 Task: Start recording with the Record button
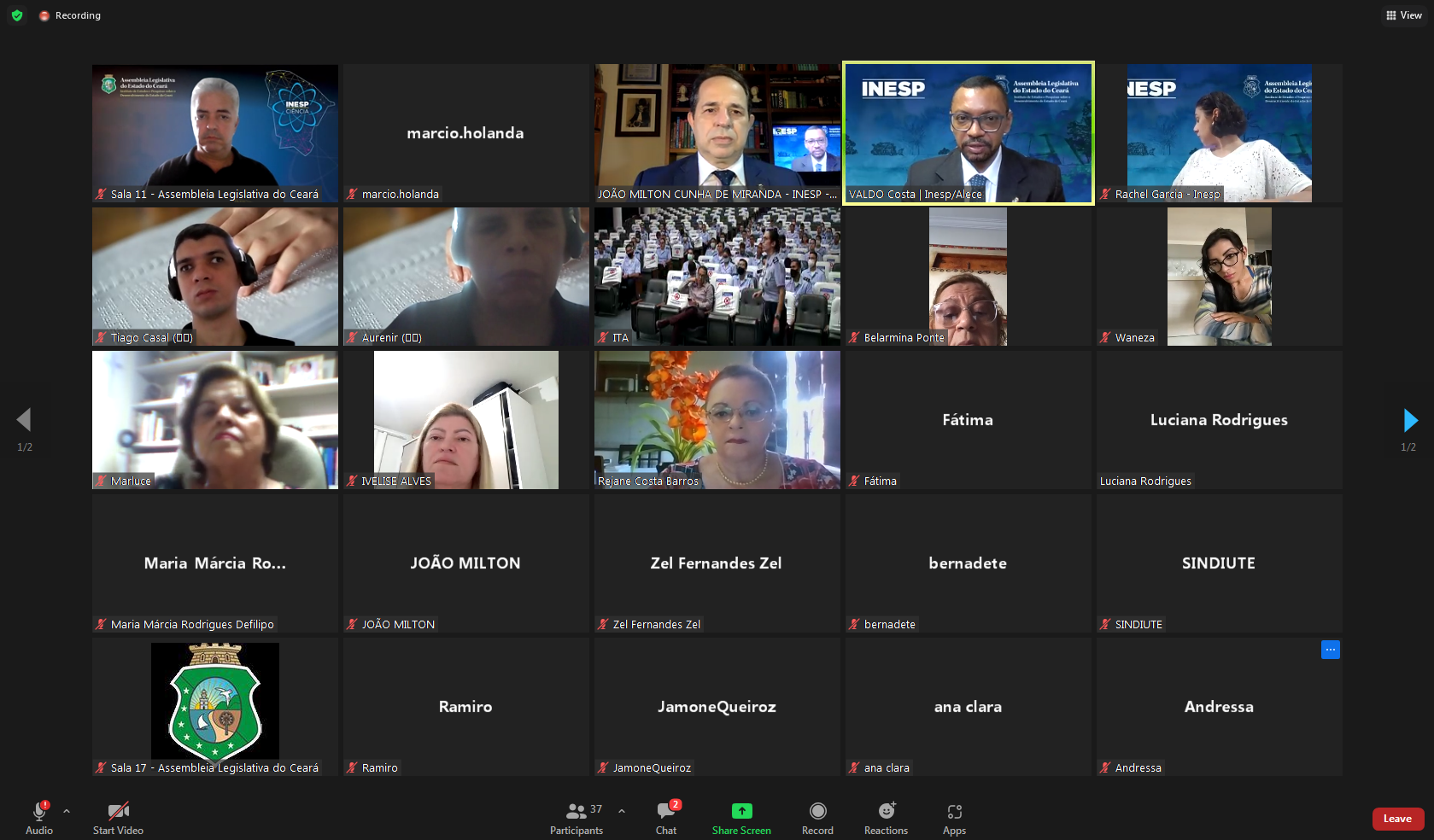[817, 818]
